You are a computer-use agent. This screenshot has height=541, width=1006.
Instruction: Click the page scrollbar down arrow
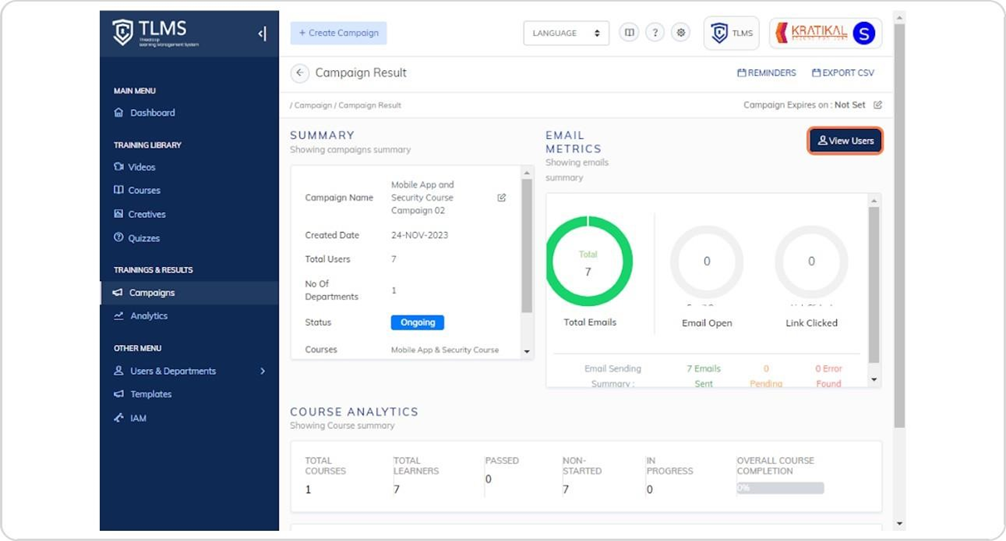[899, 524]
